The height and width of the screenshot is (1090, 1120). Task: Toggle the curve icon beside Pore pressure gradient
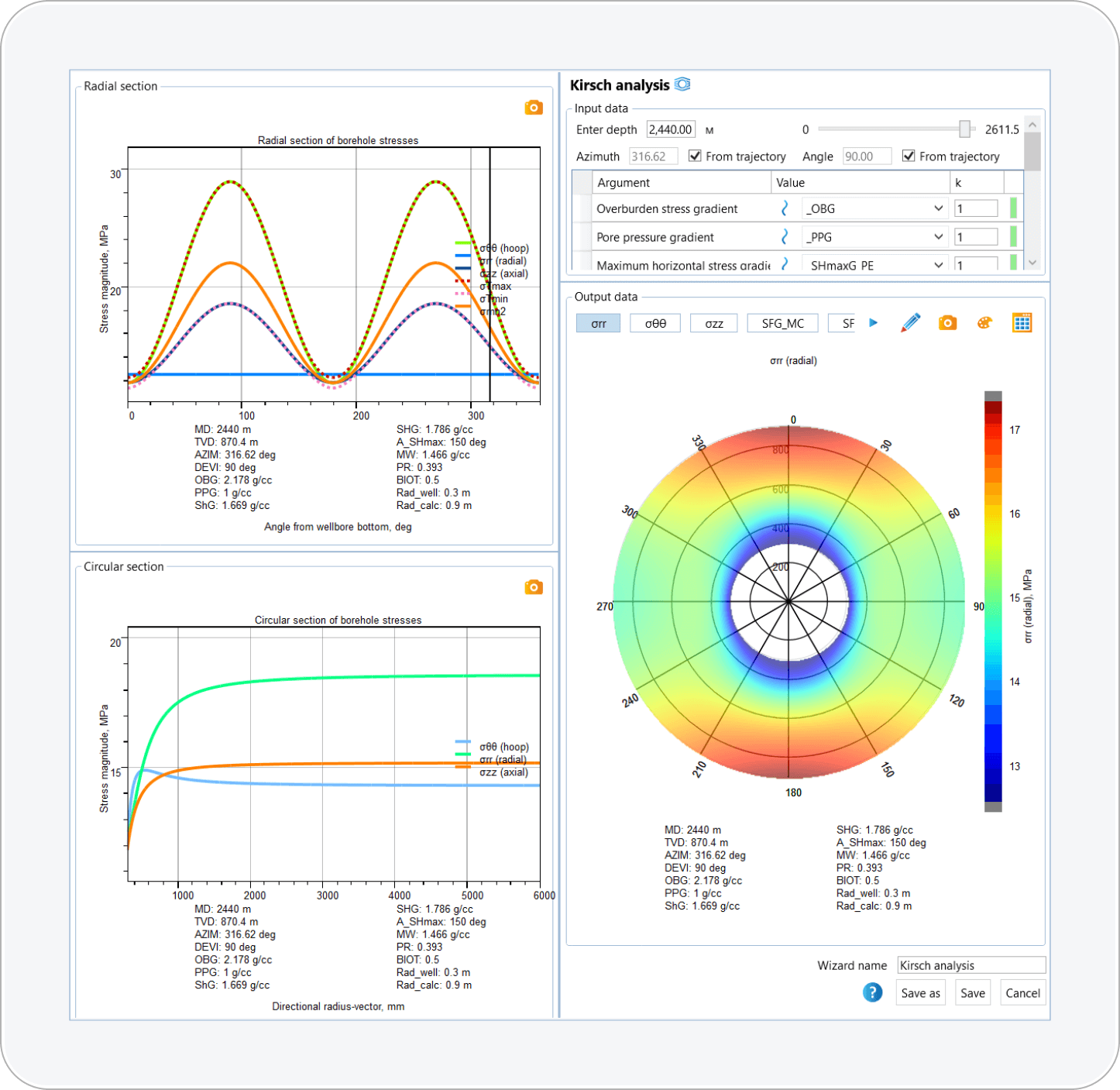tap(784, 236)
